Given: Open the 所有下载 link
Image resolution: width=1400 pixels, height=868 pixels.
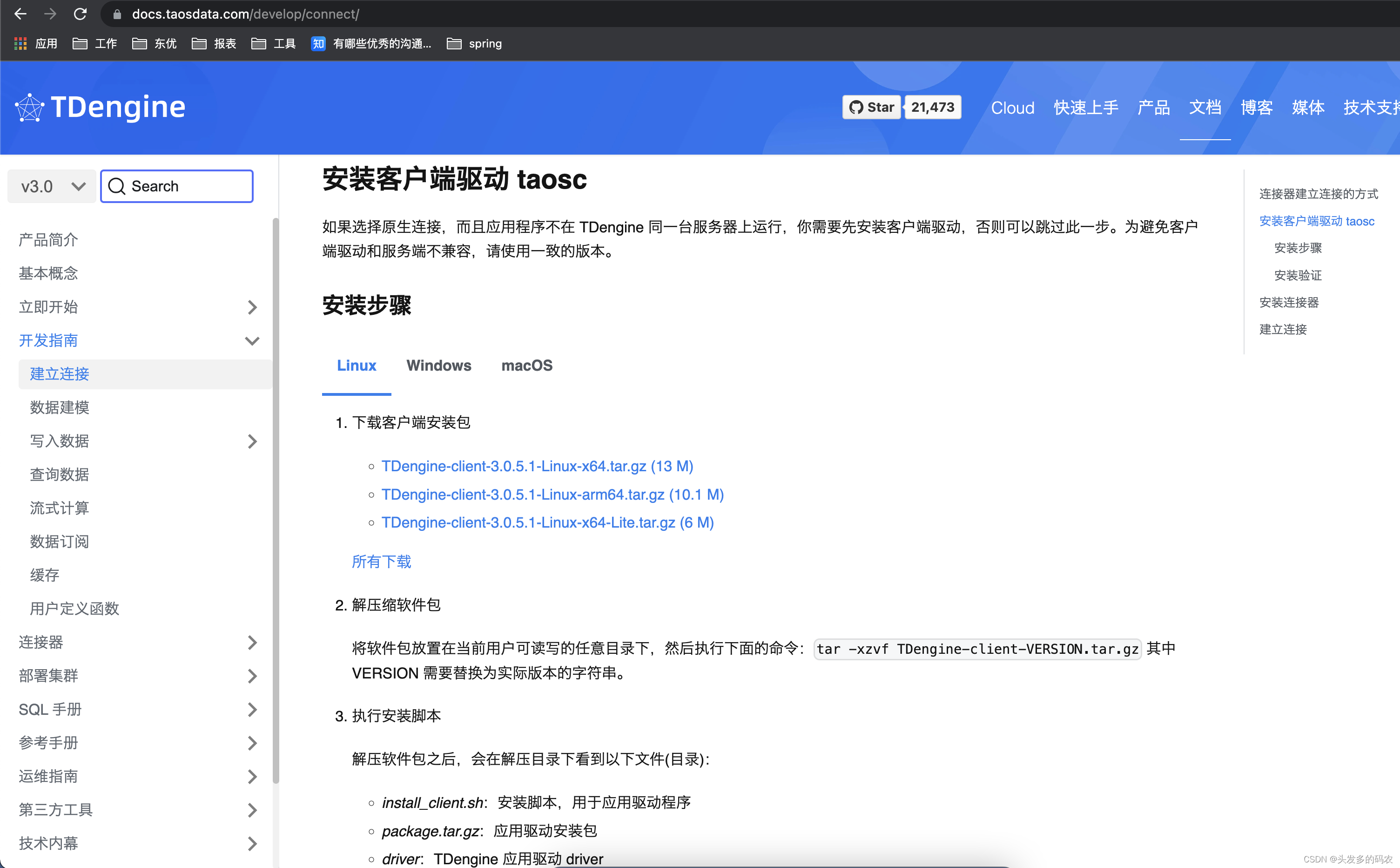Looking at the screenshot, I should [382, 562].
